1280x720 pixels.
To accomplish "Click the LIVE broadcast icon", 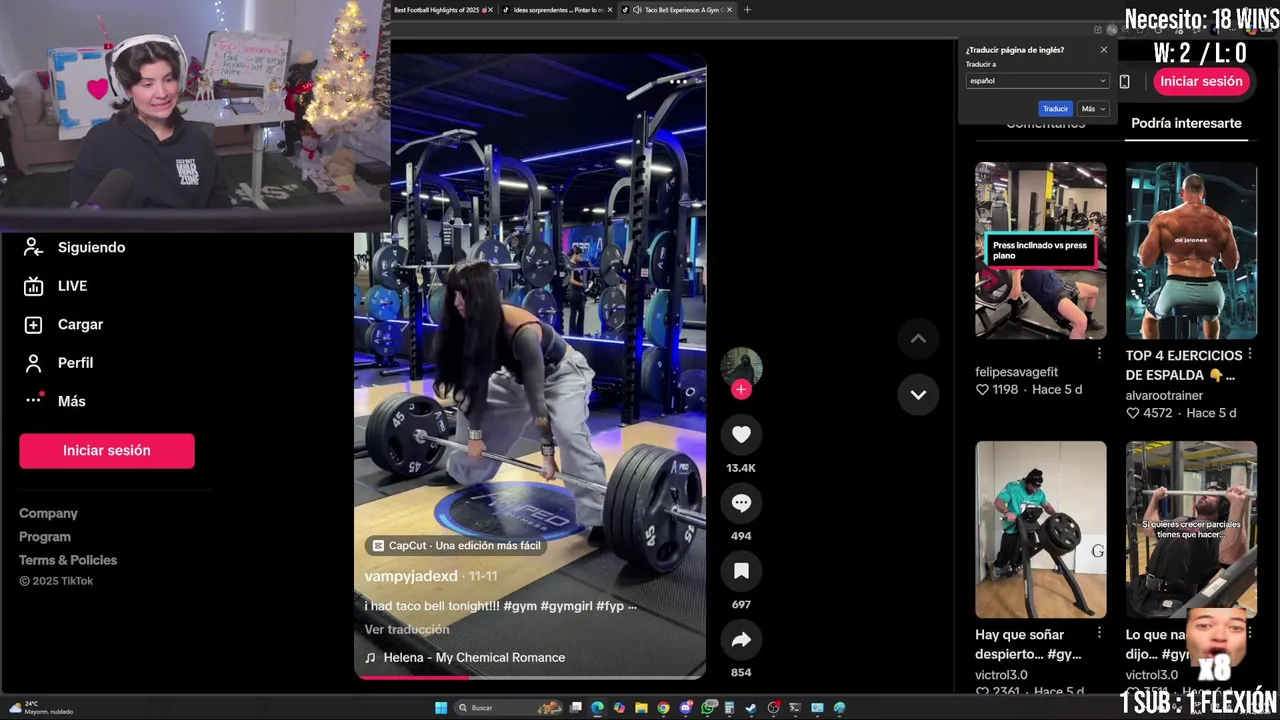I will 33,286.
